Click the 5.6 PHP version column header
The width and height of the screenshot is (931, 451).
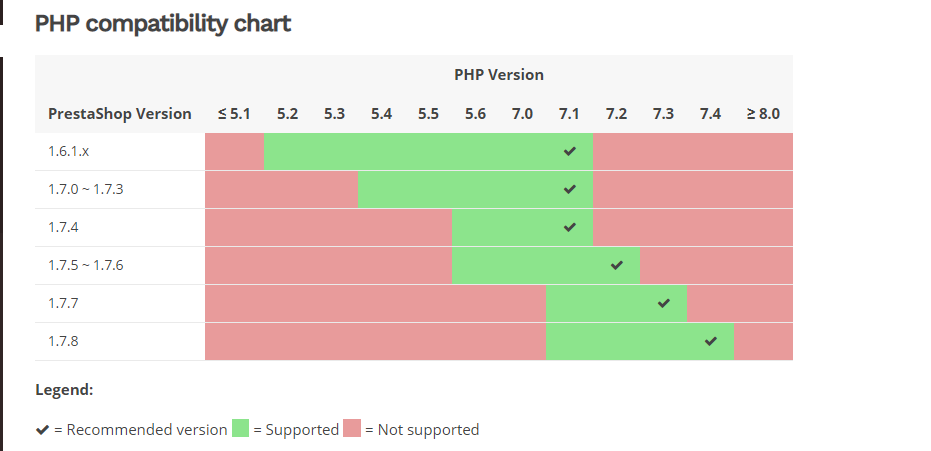point(475,114)
